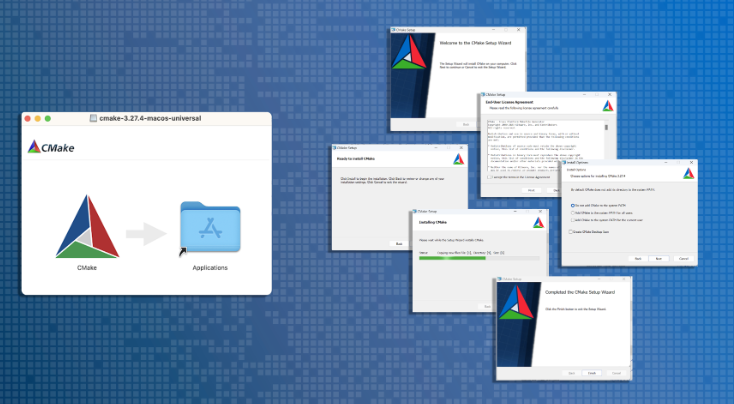Click the CMake logo in Ready to install dialog
The height and width of the screenshot is (404, 734).
coord(459,159)
